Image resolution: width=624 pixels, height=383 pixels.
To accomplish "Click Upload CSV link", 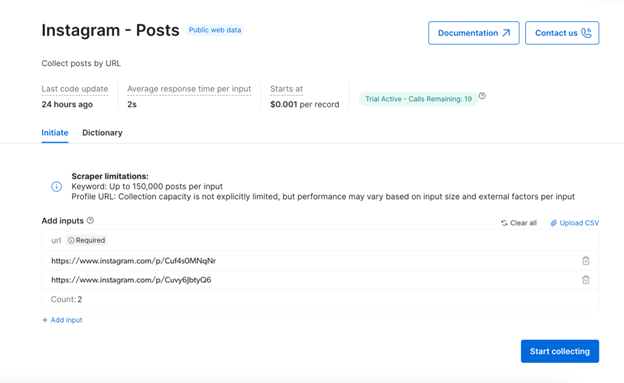I will tap(575, 223).
